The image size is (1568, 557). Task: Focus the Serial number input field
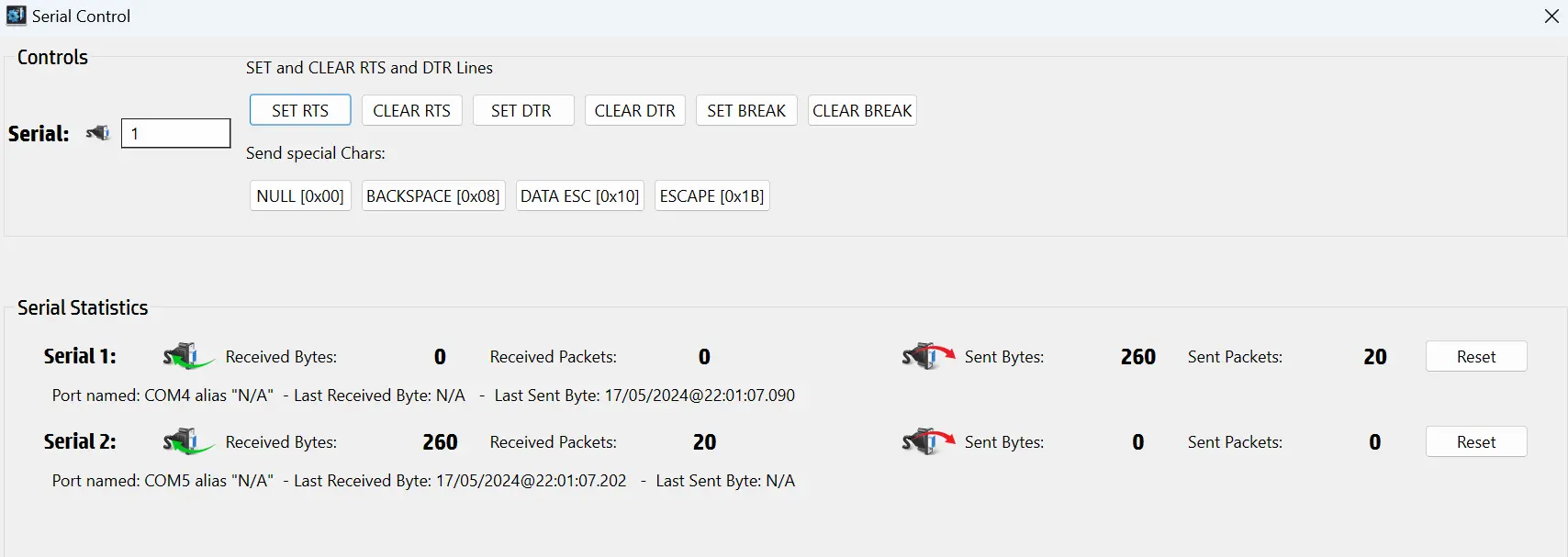tap(175, 133)
